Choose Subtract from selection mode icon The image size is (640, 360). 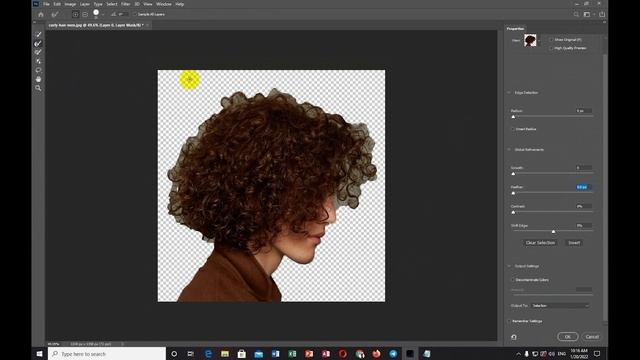pyautogui.click(x=85, y=14)
